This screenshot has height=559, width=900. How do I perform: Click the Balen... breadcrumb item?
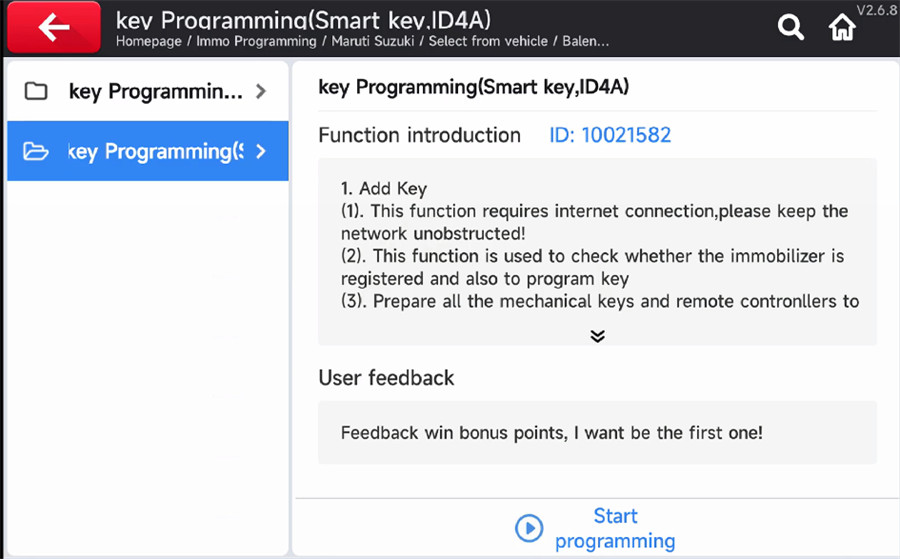585,41
